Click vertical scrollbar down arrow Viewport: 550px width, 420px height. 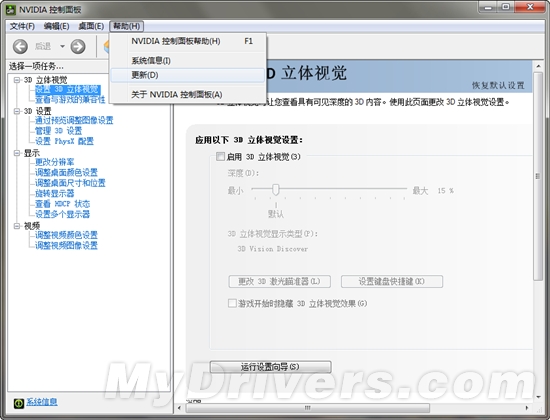pos(538,397)
